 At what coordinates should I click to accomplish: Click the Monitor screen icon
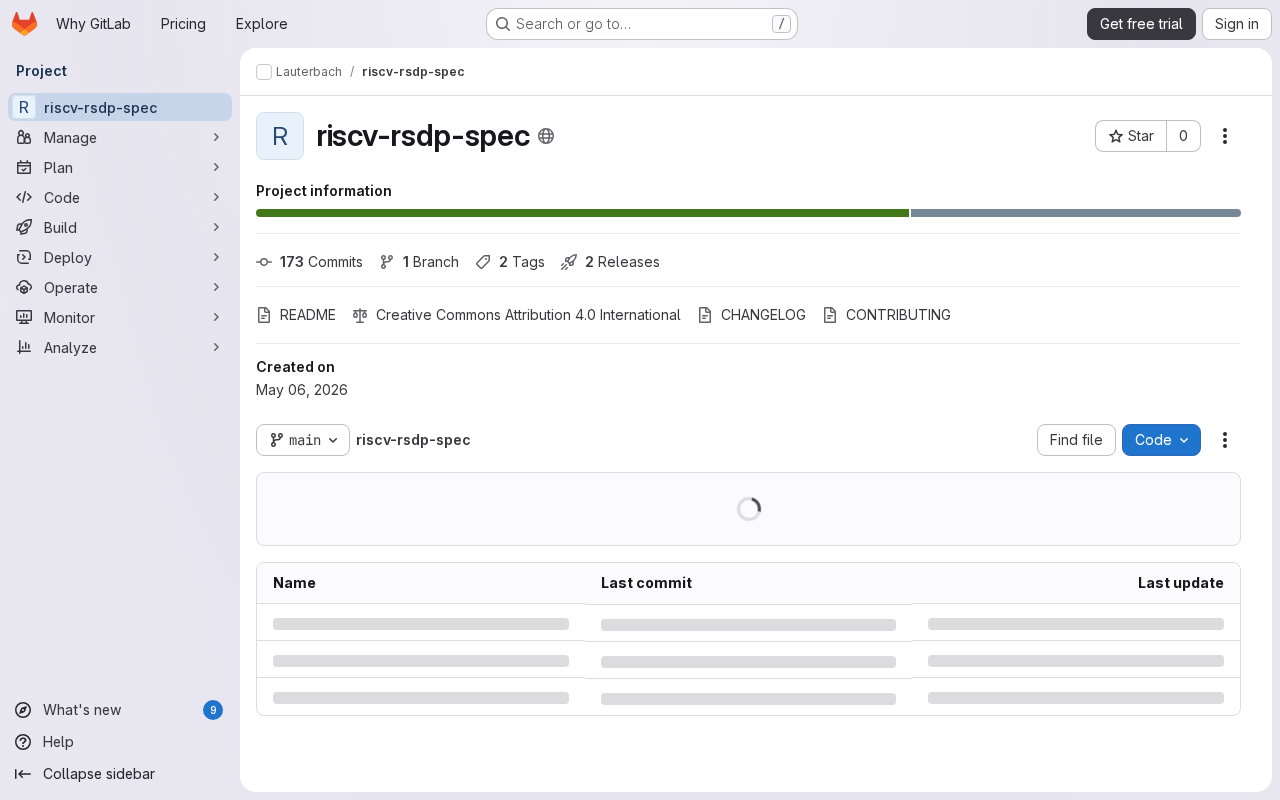[24, 317]
